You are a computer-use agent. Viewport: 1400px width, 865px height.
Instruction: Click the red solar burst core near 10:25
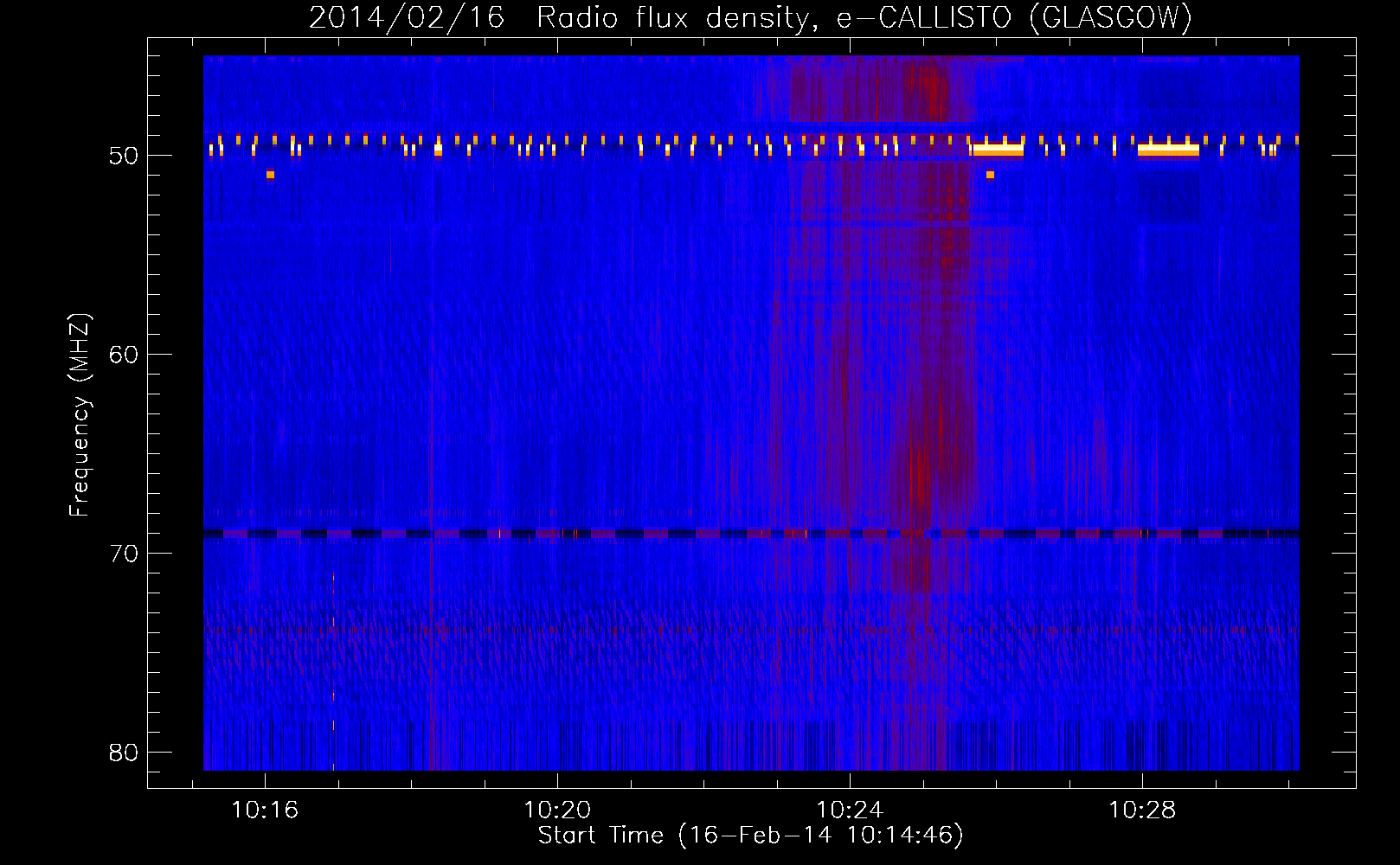(920, 476)
